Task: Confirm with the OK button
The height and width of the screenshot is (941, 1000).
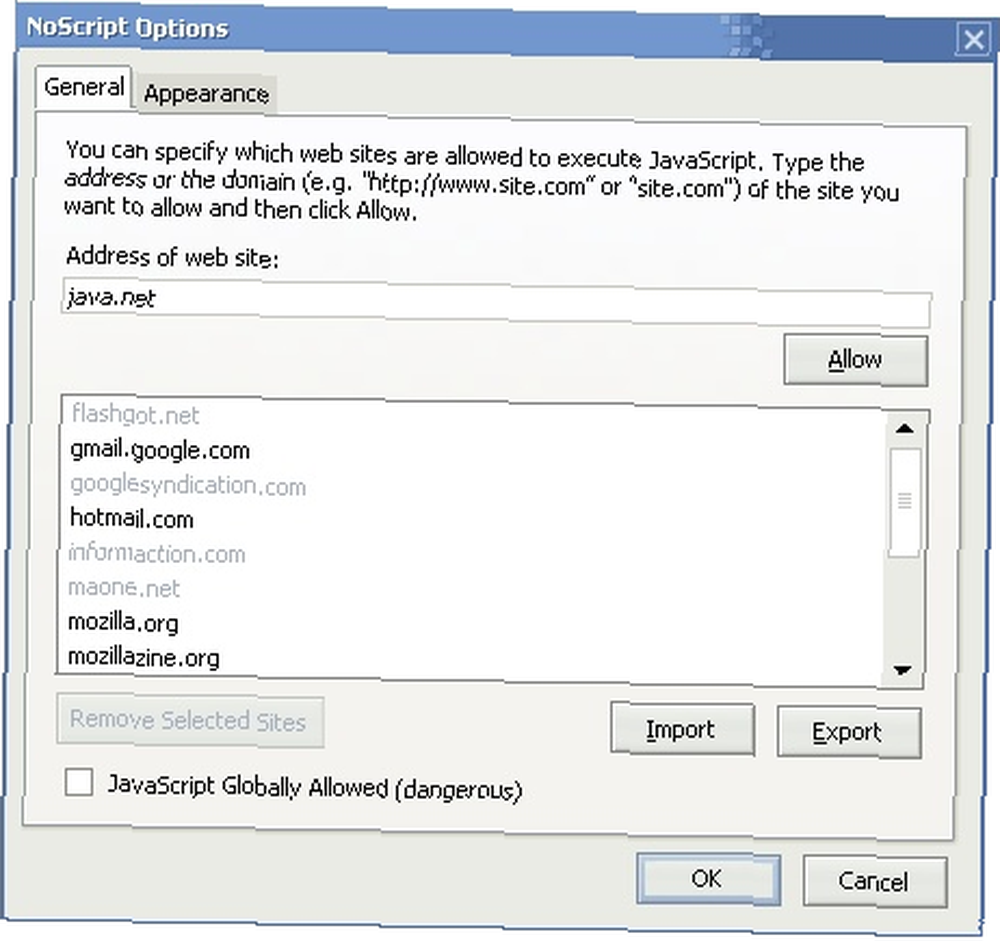Action: (x=708, y=879)
